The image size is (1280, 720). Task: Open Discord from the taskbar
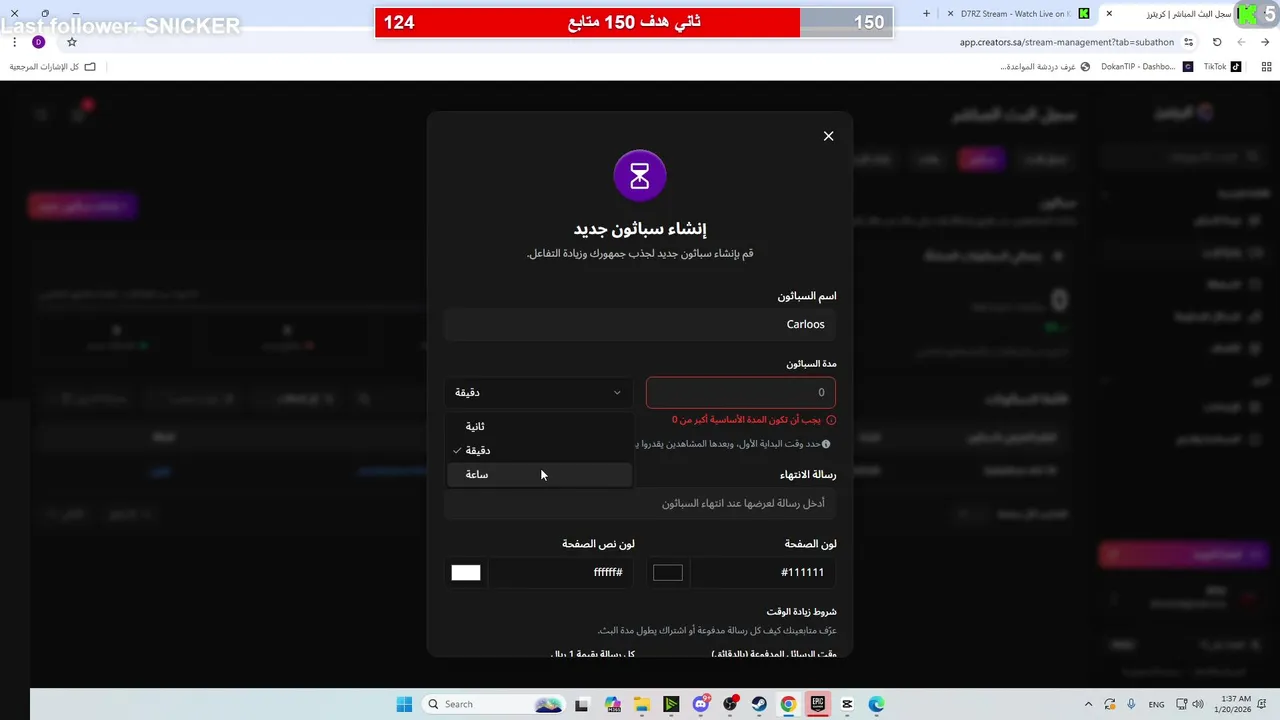click(700, 704)
